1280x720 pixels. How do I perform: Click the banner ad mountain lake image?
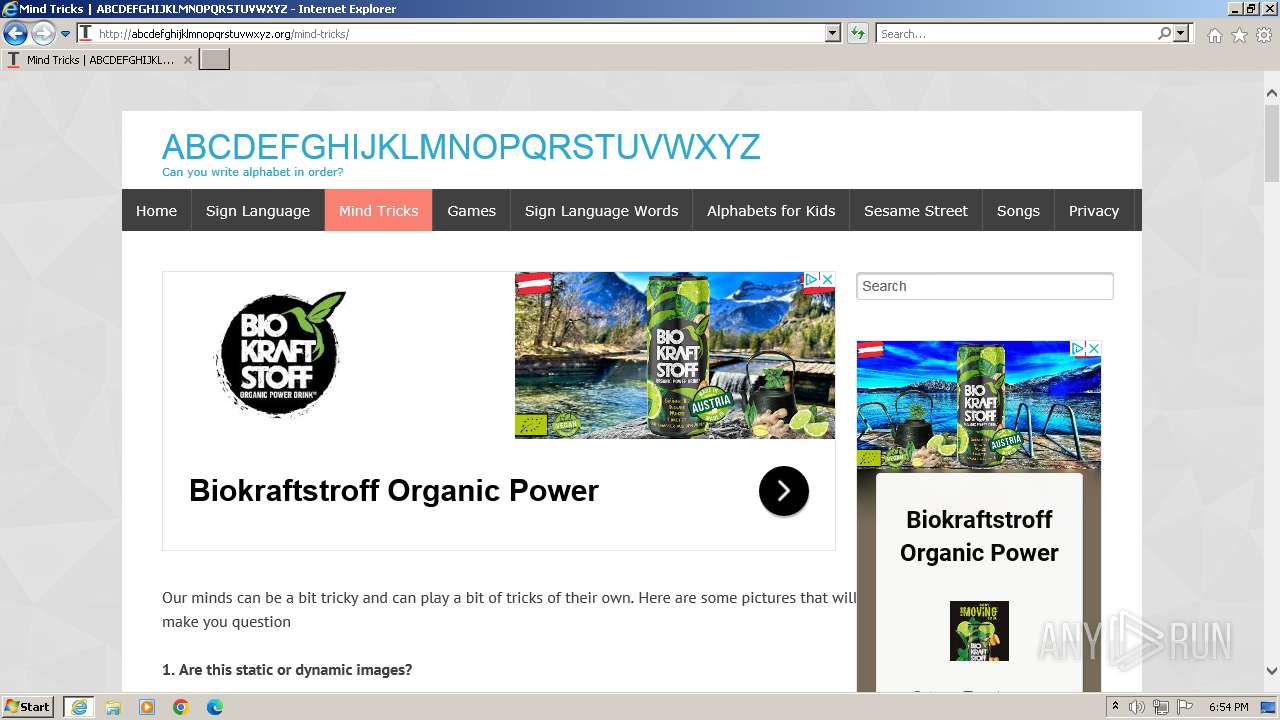675,355
